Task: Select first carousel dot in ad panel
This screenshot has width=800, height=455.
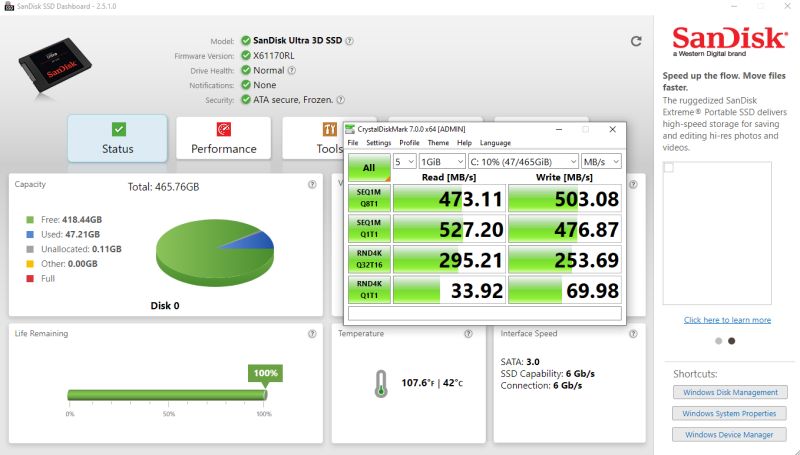Action: [718, 341]
